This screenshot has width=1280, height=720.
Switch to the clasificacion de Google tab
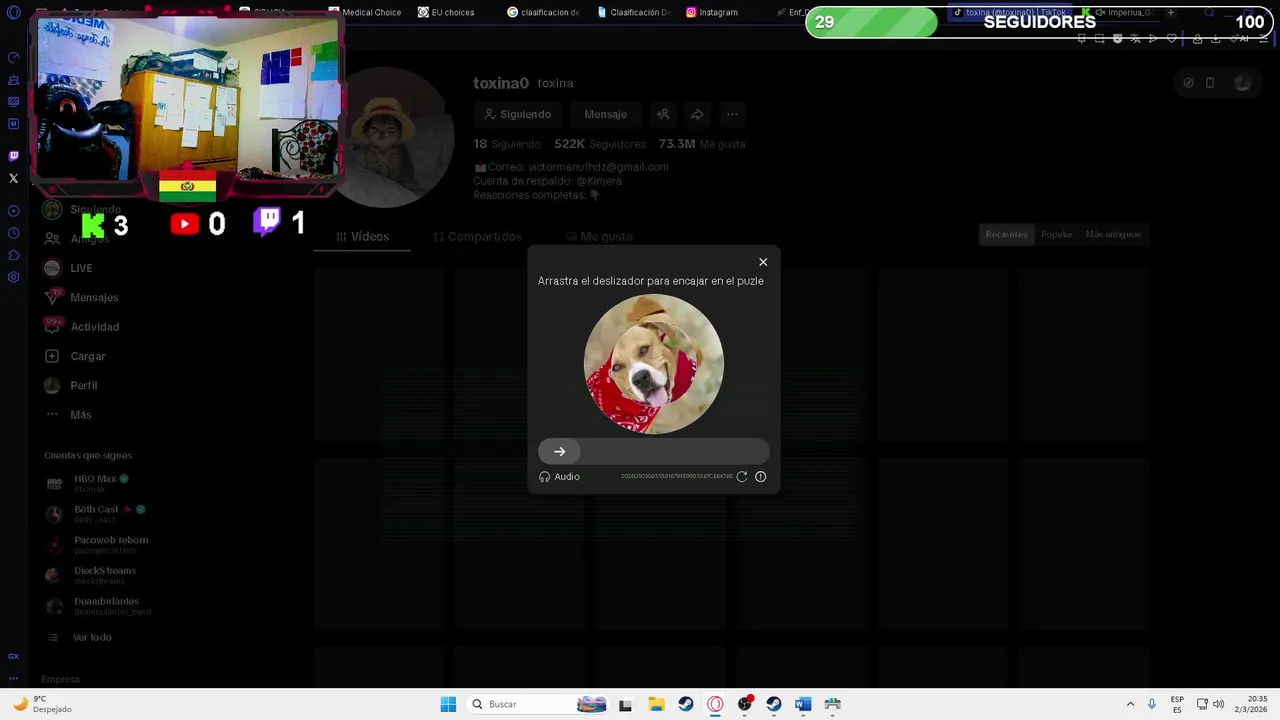click(x=543, y=12)
